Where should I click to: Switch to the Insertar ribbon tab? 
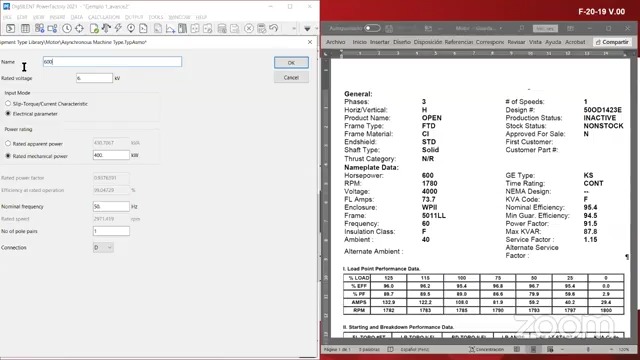click(x=380, y=42)
